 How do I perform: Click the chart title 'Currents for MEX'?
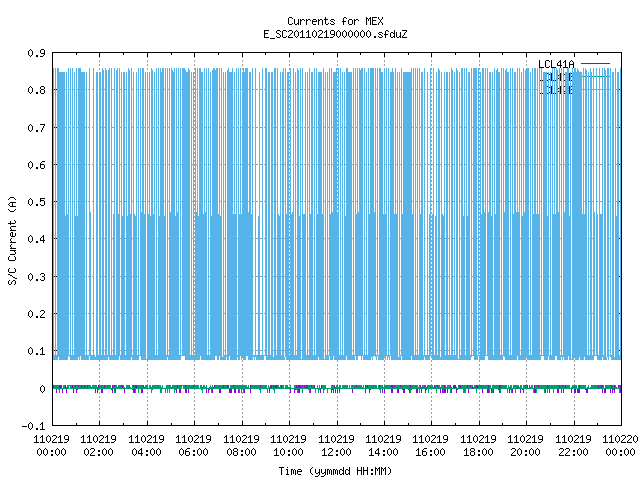[335, 21]
